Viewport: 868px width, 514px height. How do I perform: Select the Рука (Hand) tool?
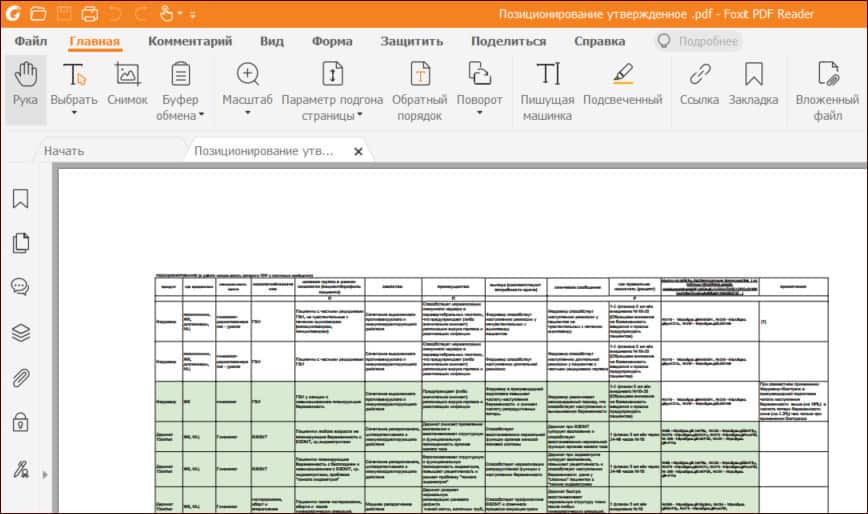click(x=26, y=85)
